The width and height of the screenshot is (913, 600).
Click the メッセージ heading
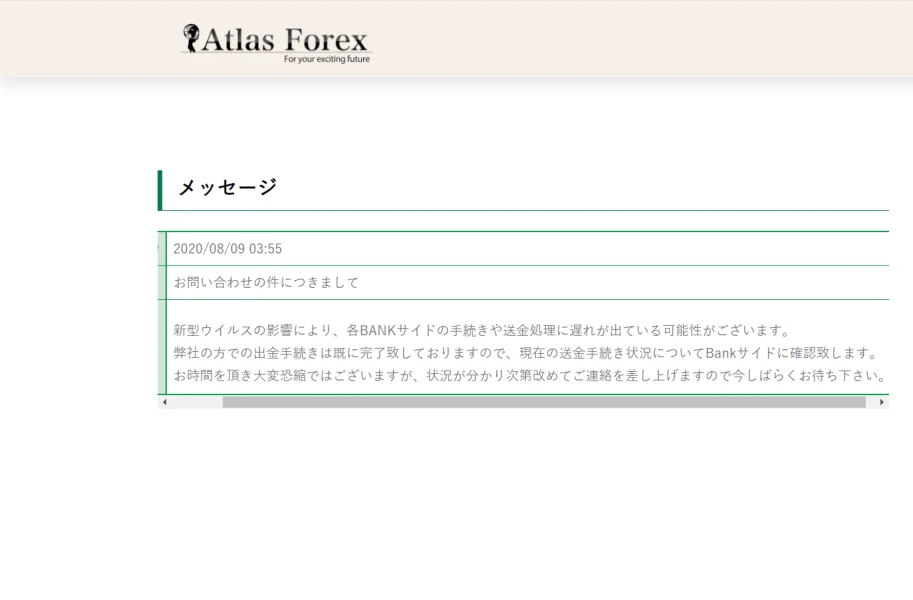227,187
